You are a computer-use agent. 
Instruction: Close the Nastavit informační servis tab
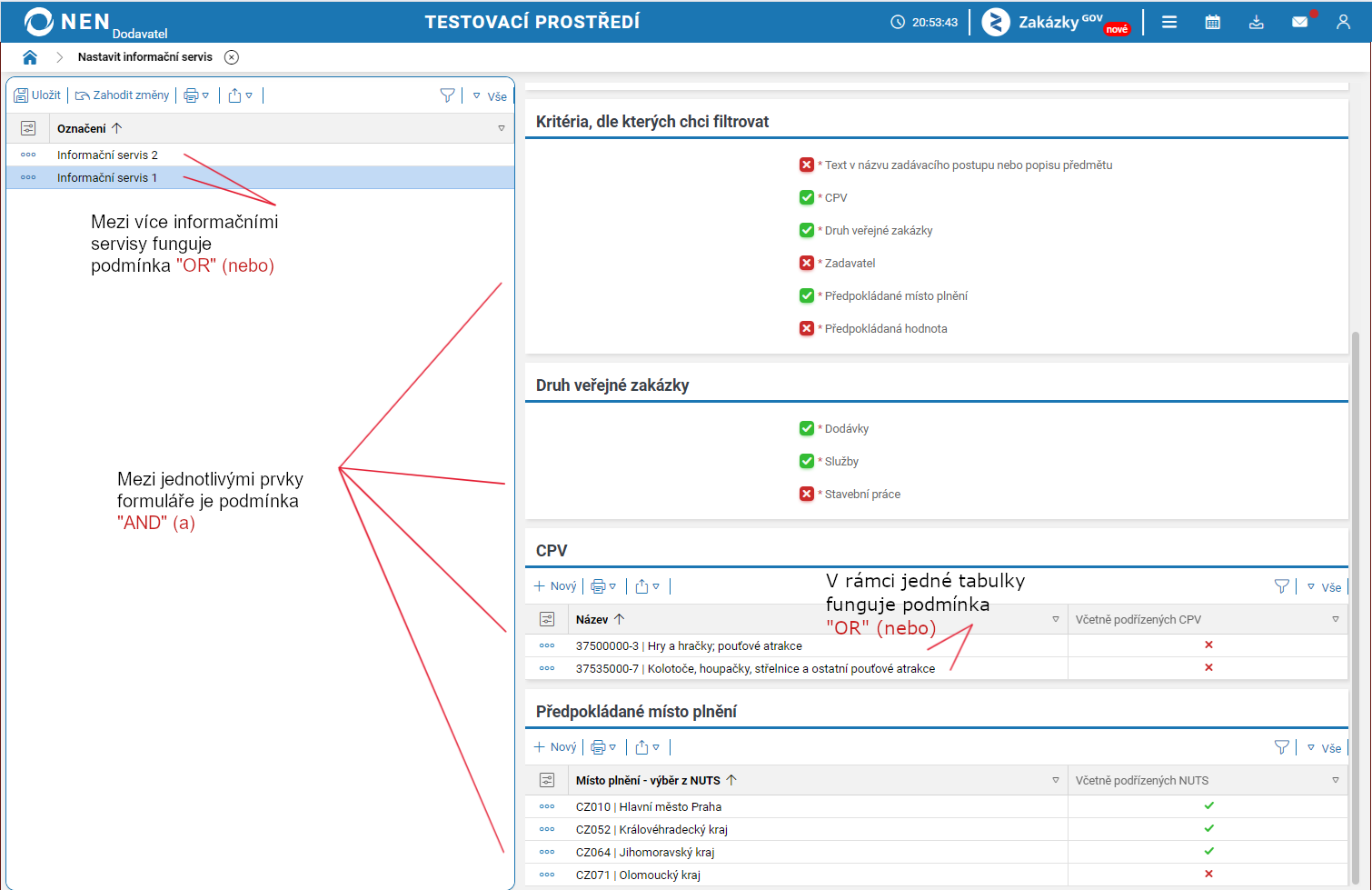[x=232, y=57]
